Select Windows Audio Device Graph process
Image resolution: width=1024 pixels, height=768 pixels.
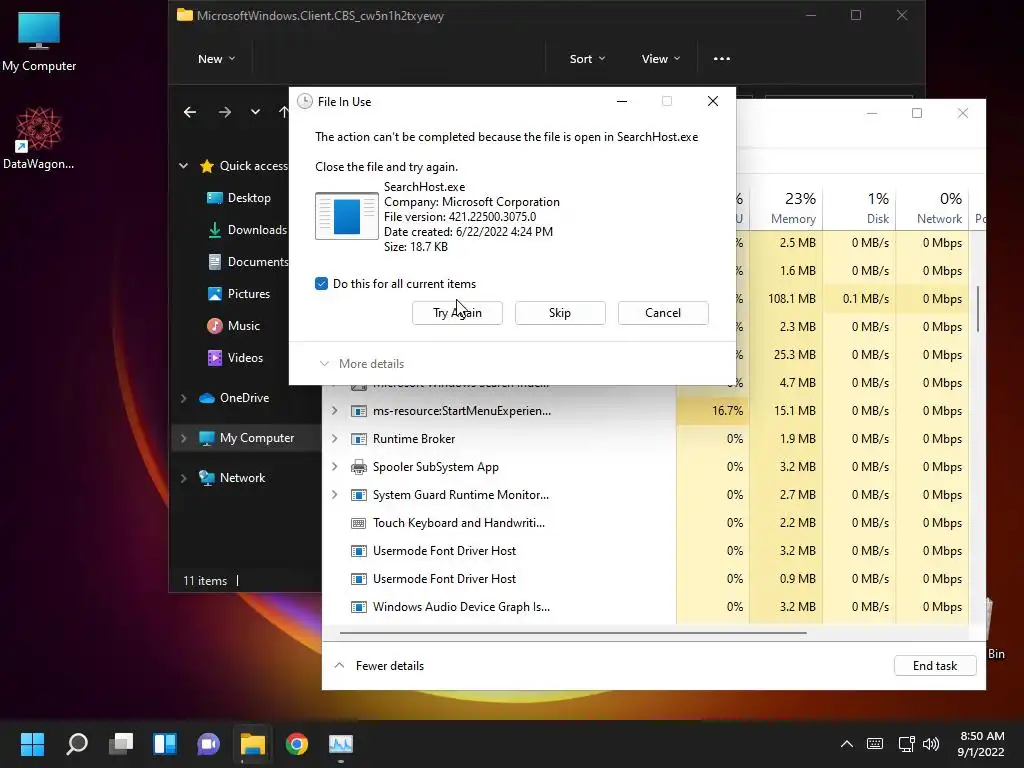645,607
